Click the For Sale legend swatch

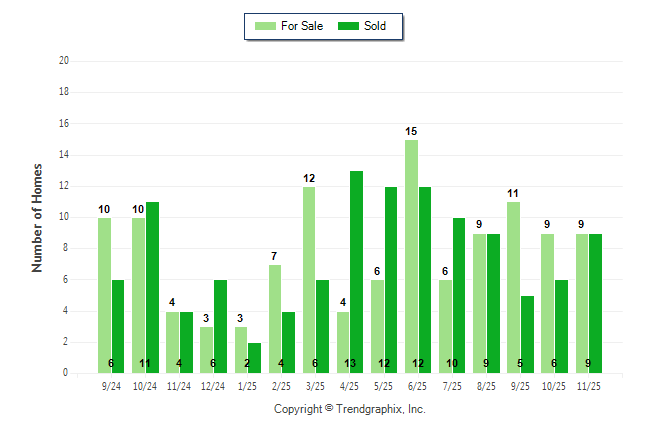(264, 26)
